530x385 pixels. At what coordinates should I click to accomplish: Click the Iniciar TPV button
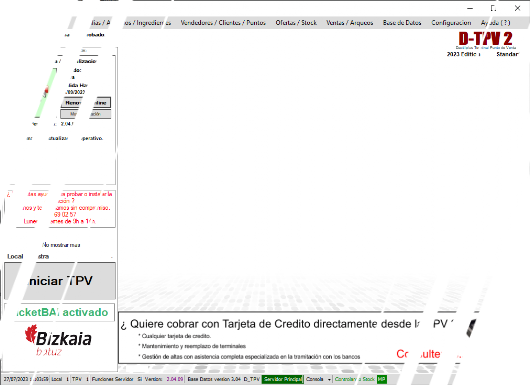(60, 281)
